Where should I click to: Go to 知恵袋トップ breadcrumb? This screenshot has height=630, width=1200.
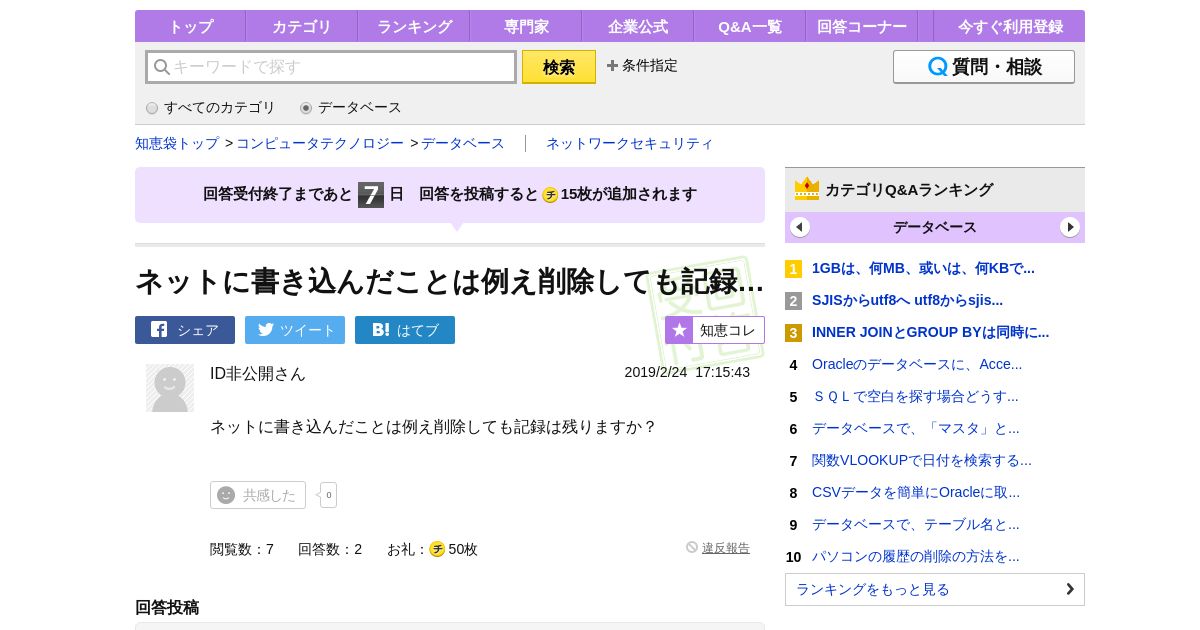click(177, 143)
